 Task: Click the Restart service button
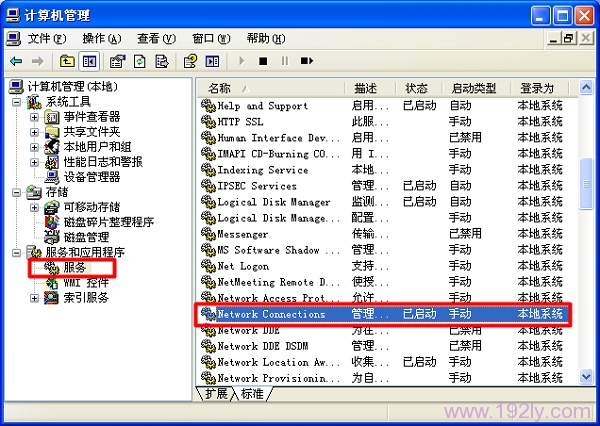pyautogui.click(x=307, y=61)
